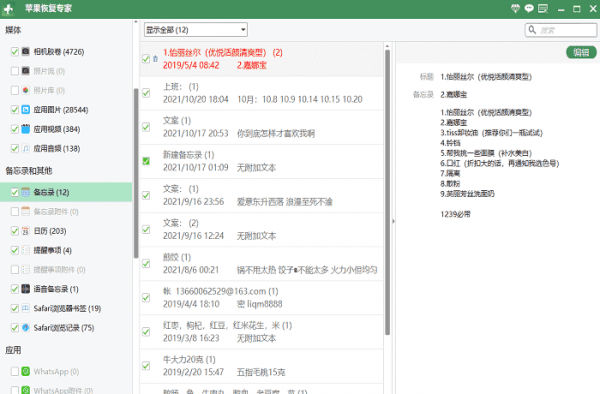The width and height of the screenshot is (600, 394).
Task: Click the app logo in the title bar
Action: click(x=8, y=9)
